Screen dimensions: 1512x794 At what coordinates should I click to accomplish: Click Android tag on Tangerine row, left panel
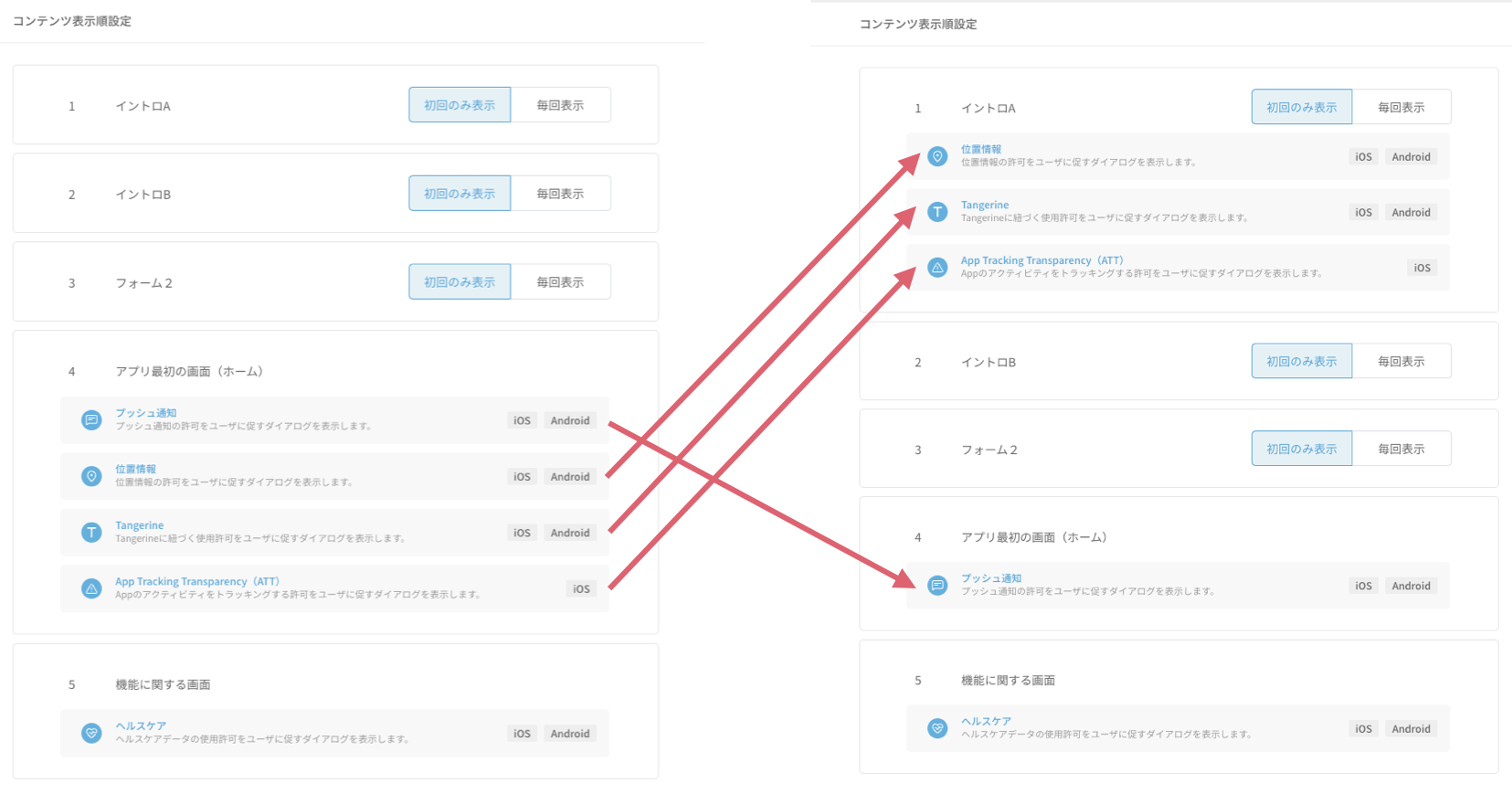pyautogui.click(x=570, y=533)
